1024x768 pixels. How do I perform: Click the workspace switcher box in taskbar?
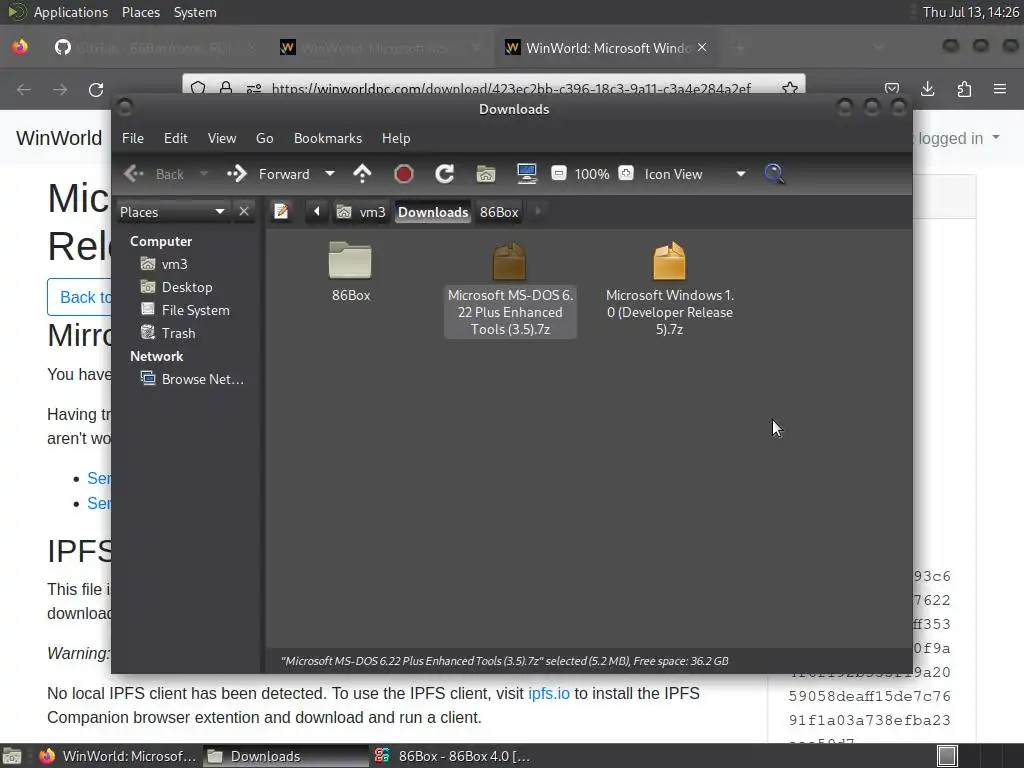[x=947, y=756]
